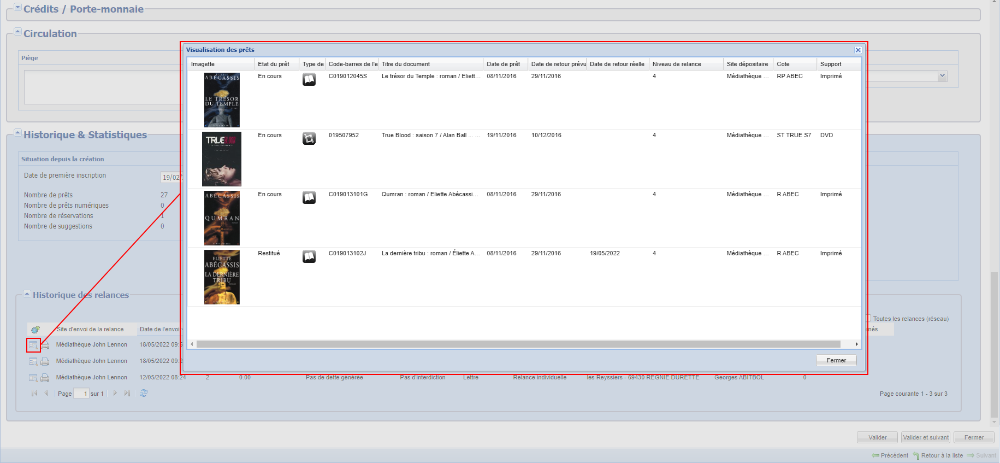The image size is (1000, 463).
Task: Collapse the Circulation section
Action: 17,33
